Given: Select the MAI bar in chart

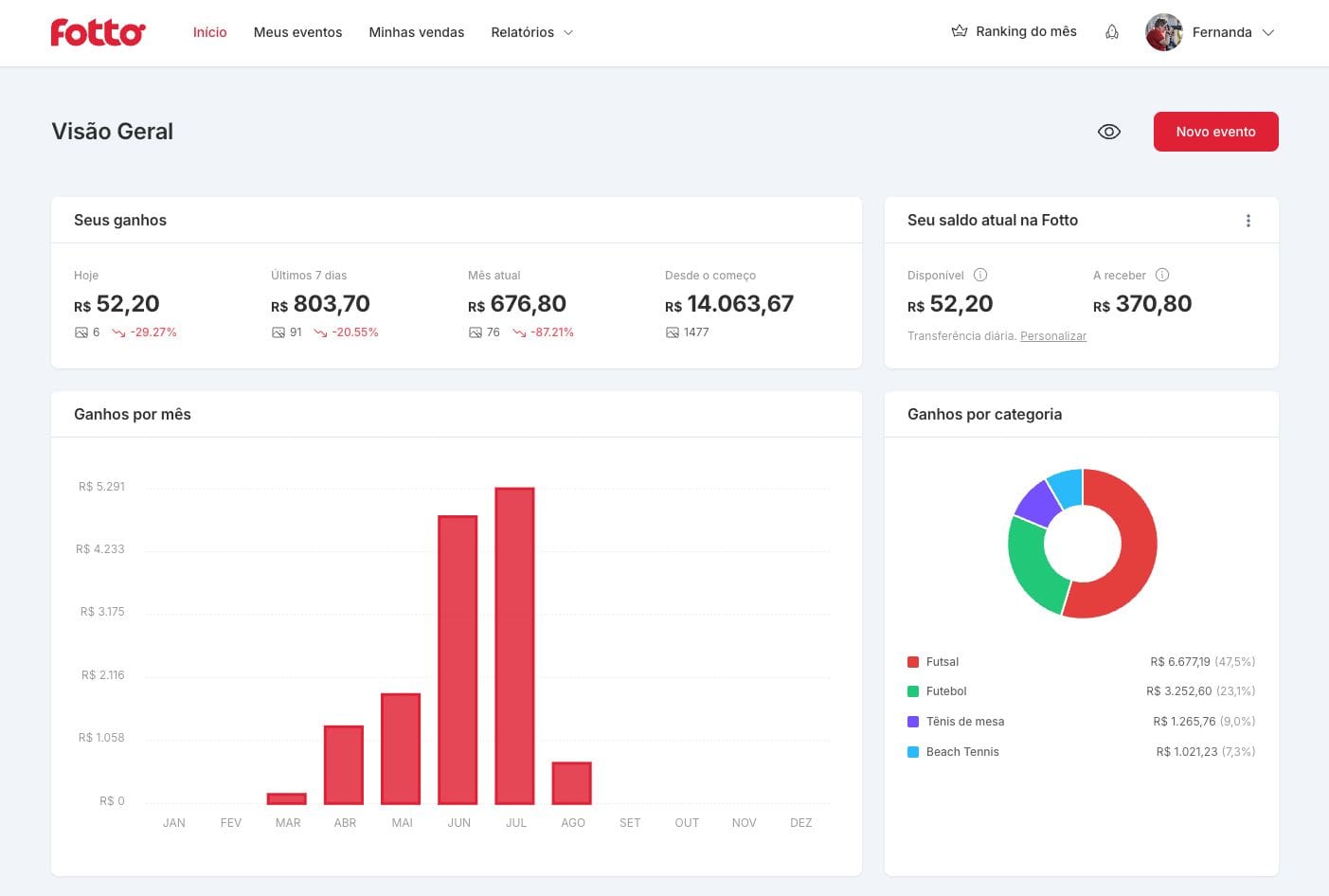Looking at the screenshot, I should 401,749.
